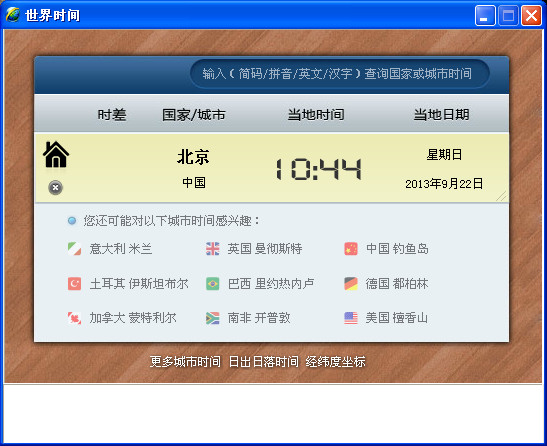Click the 星期日 weekday text
The width and height of the screenshot is (547, 446).
coord(444,154)
